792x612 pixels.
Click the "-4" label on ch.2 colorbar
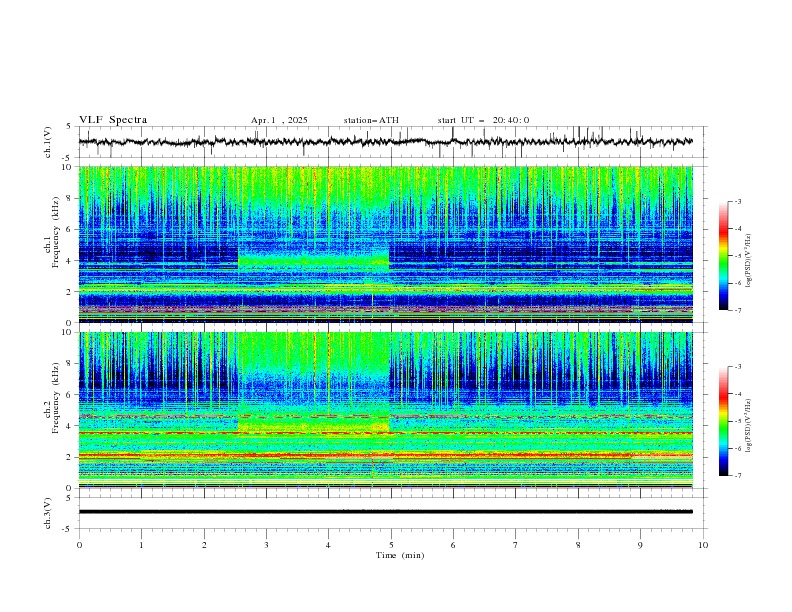[x=738, y=394]
